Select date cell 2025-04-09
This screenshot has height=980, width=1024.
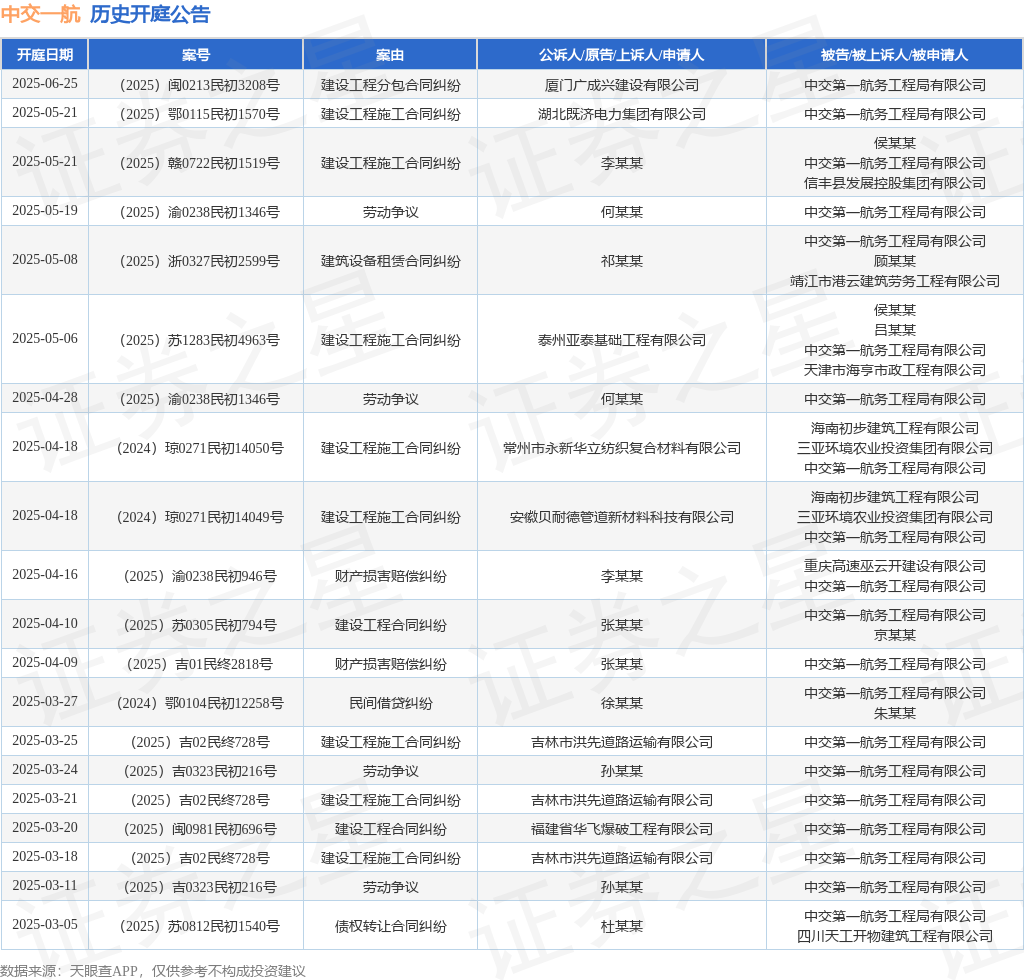click(44, 662)
